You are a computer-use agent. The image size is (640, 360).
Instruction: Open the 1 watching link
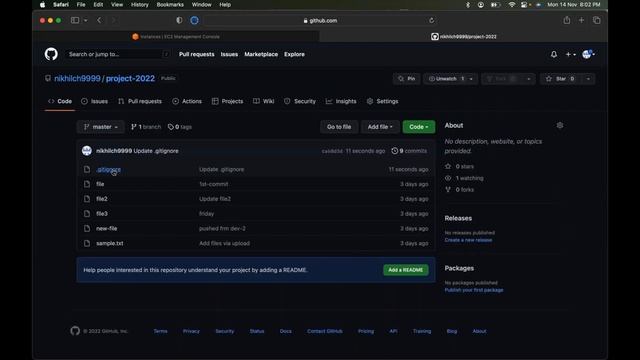tap(464, 178)
